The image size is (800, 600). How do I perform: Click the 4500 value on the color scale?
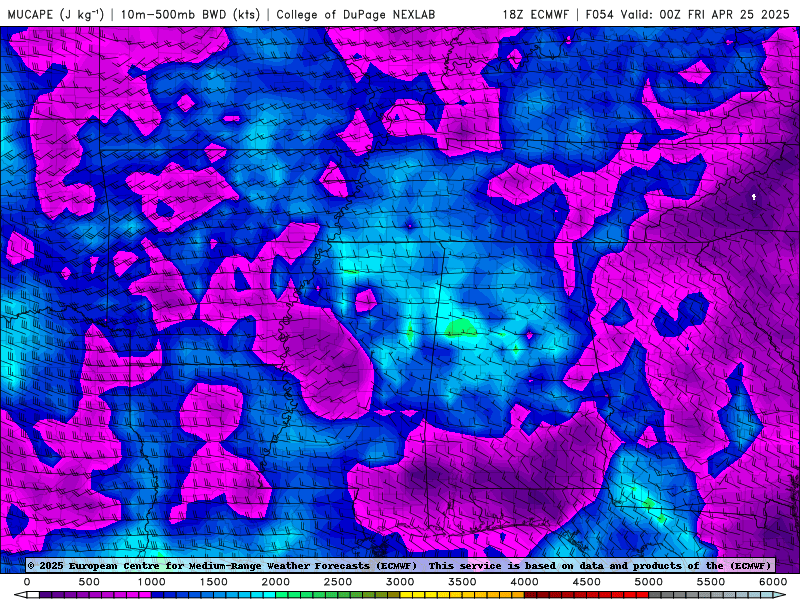586,582
